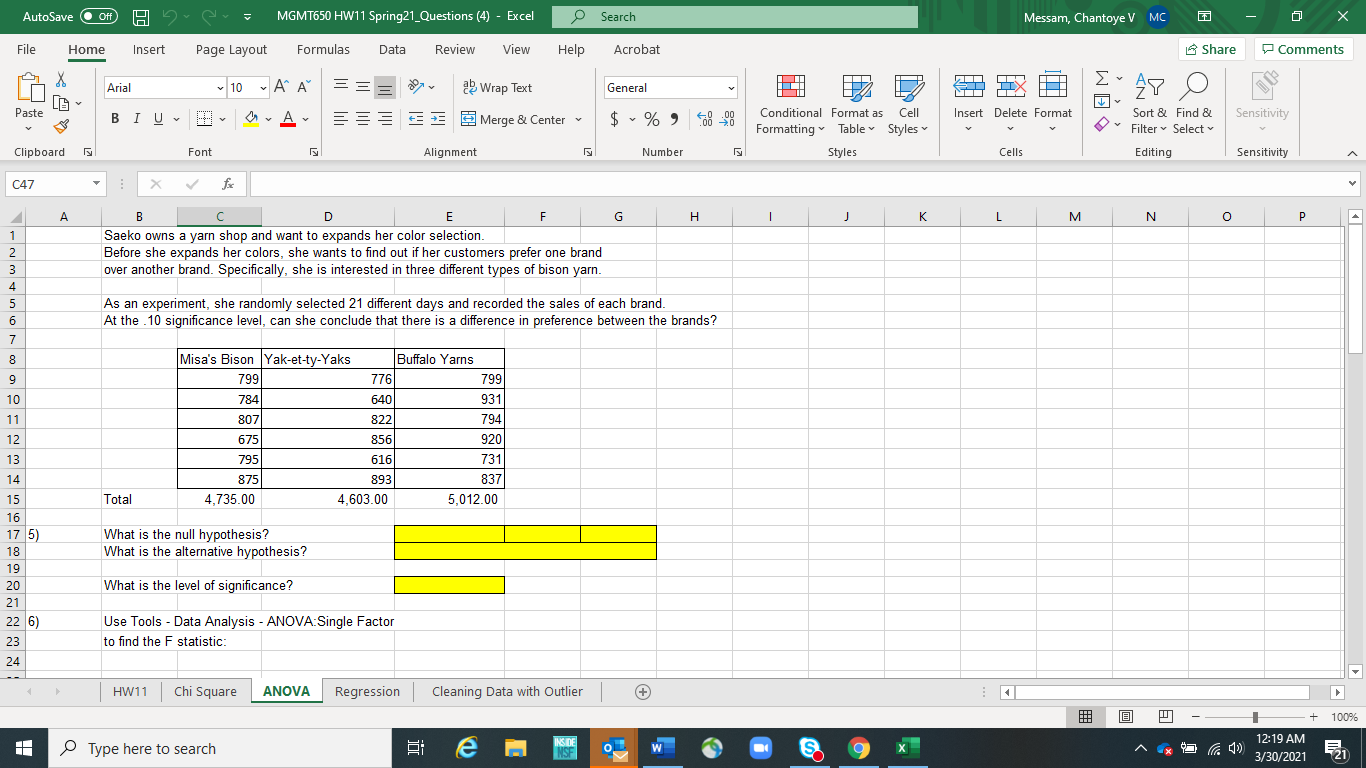The image size is (1366, 768).
Task: Open the Insert ribbon tab
Action: pos(149,49)
